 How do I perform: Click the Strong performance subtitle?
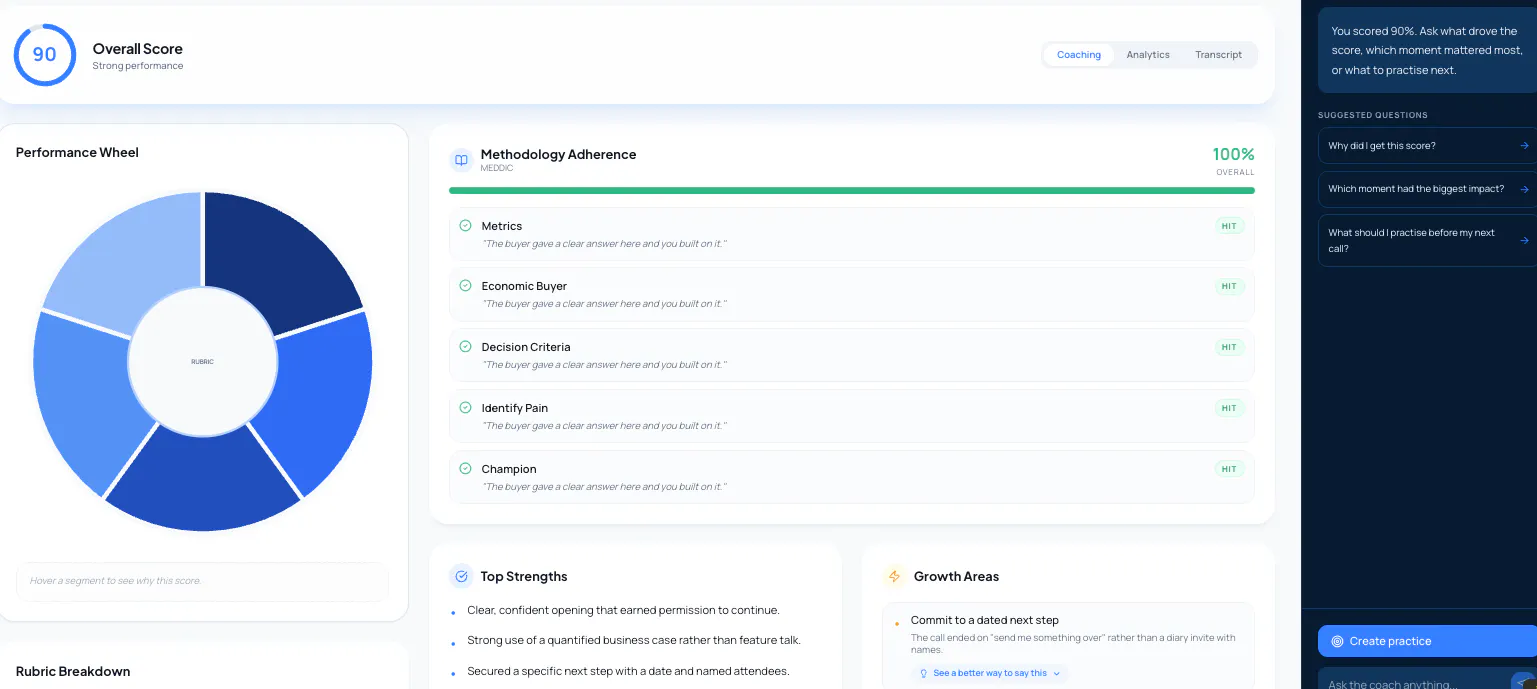click(x=137, y=66)
